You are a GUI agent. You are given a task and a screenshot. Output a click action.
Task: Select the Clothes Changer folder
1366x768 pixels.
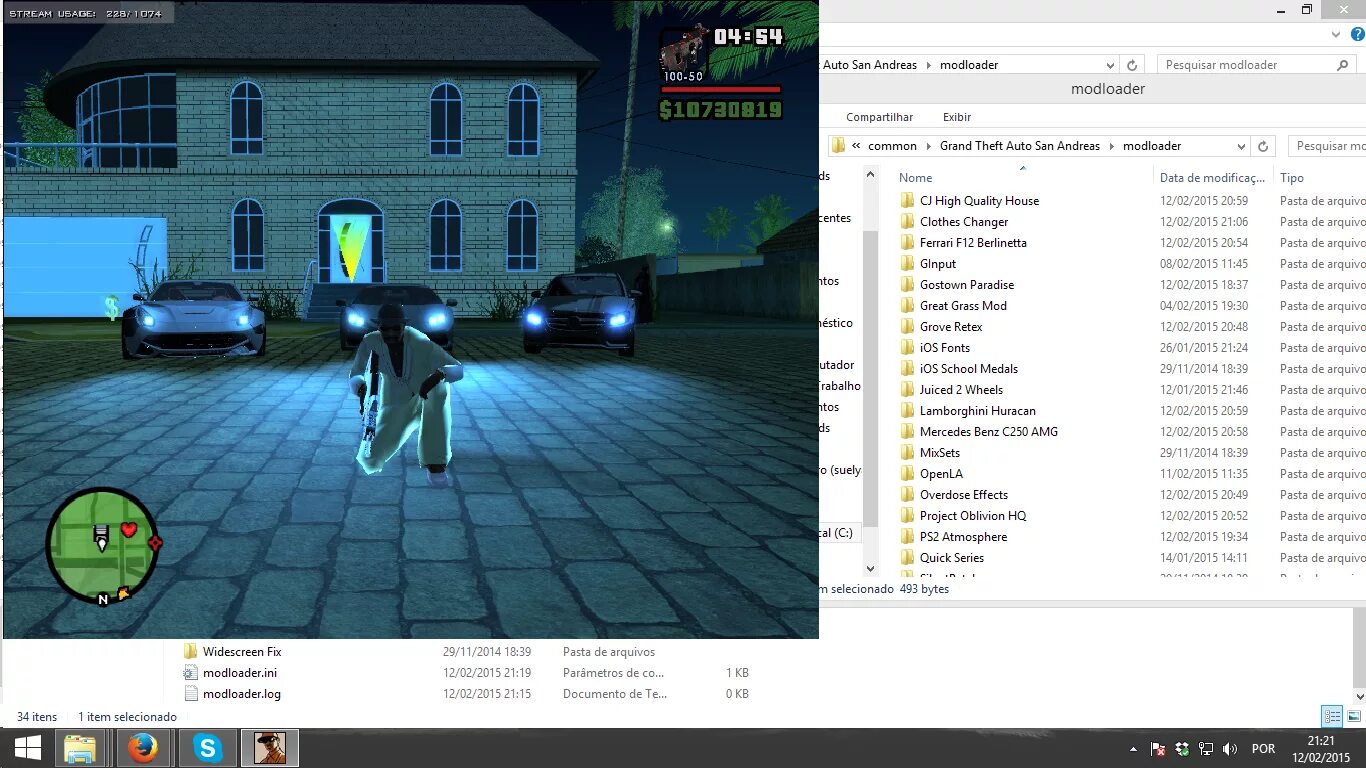coord(964,222)
